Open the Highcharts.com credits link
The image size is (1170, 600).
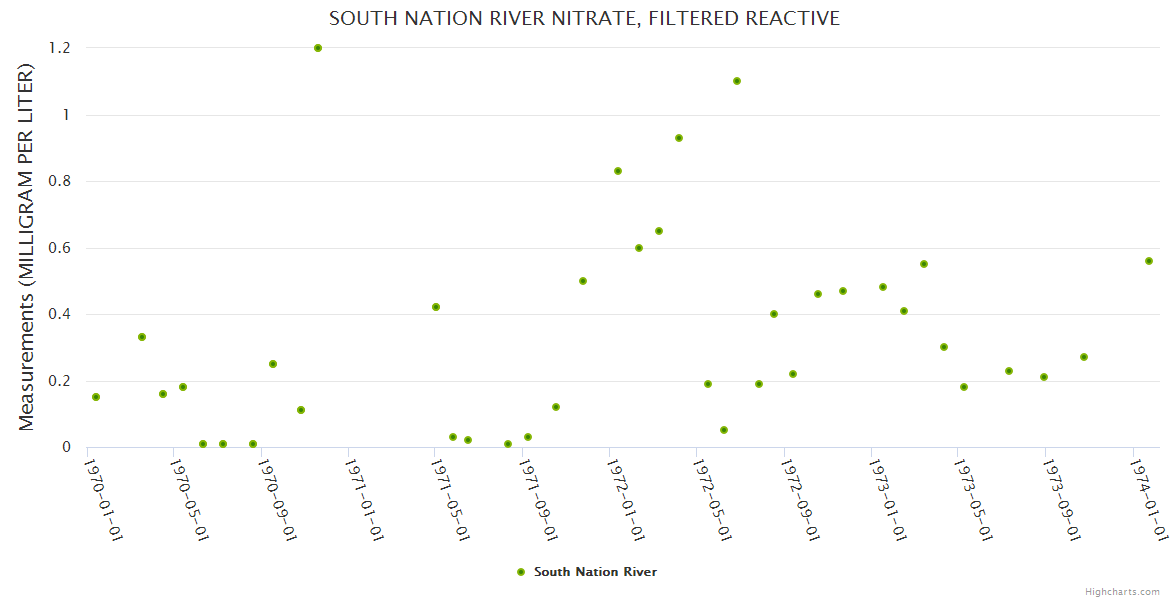[x=1122, y=591]
